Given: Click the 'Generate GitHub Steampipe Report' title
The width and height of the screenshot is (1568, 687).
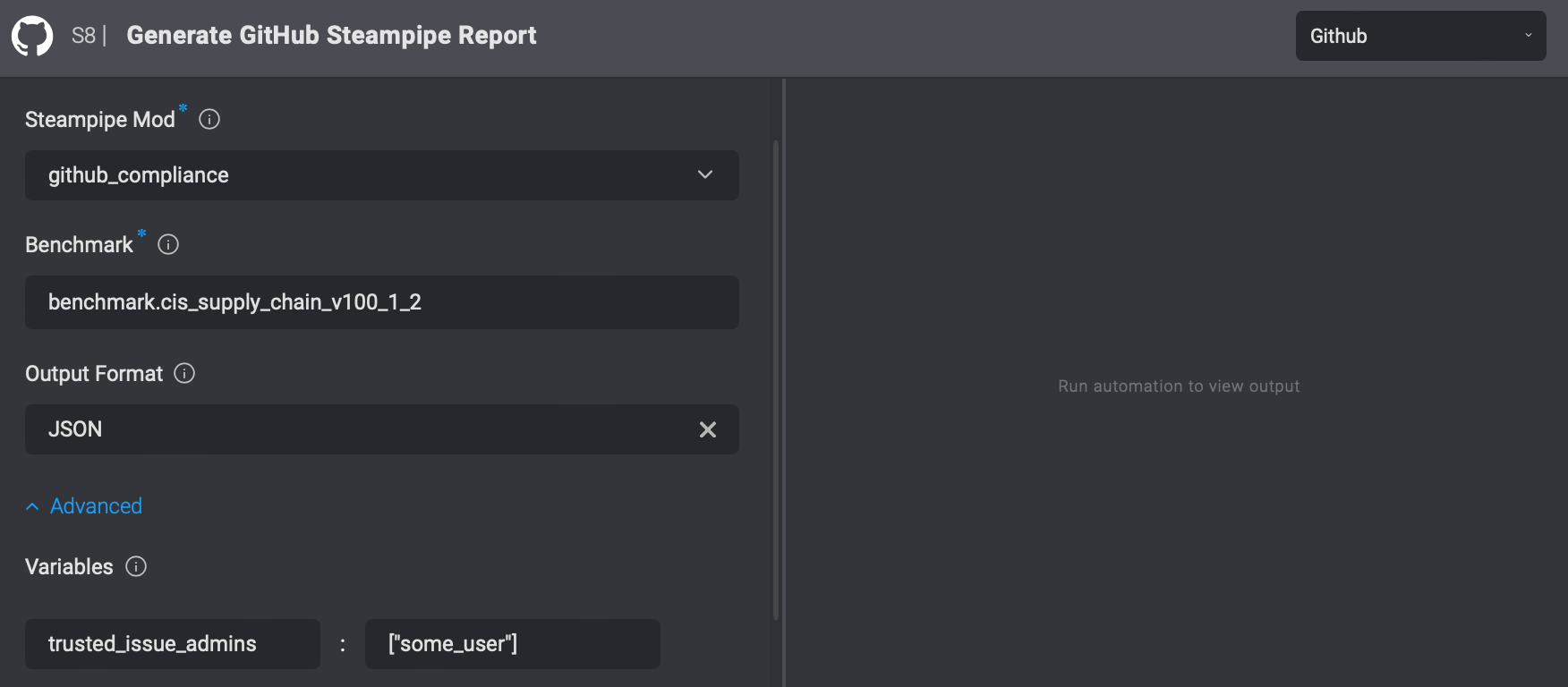Looking at the screenshot, I should 331,36.
